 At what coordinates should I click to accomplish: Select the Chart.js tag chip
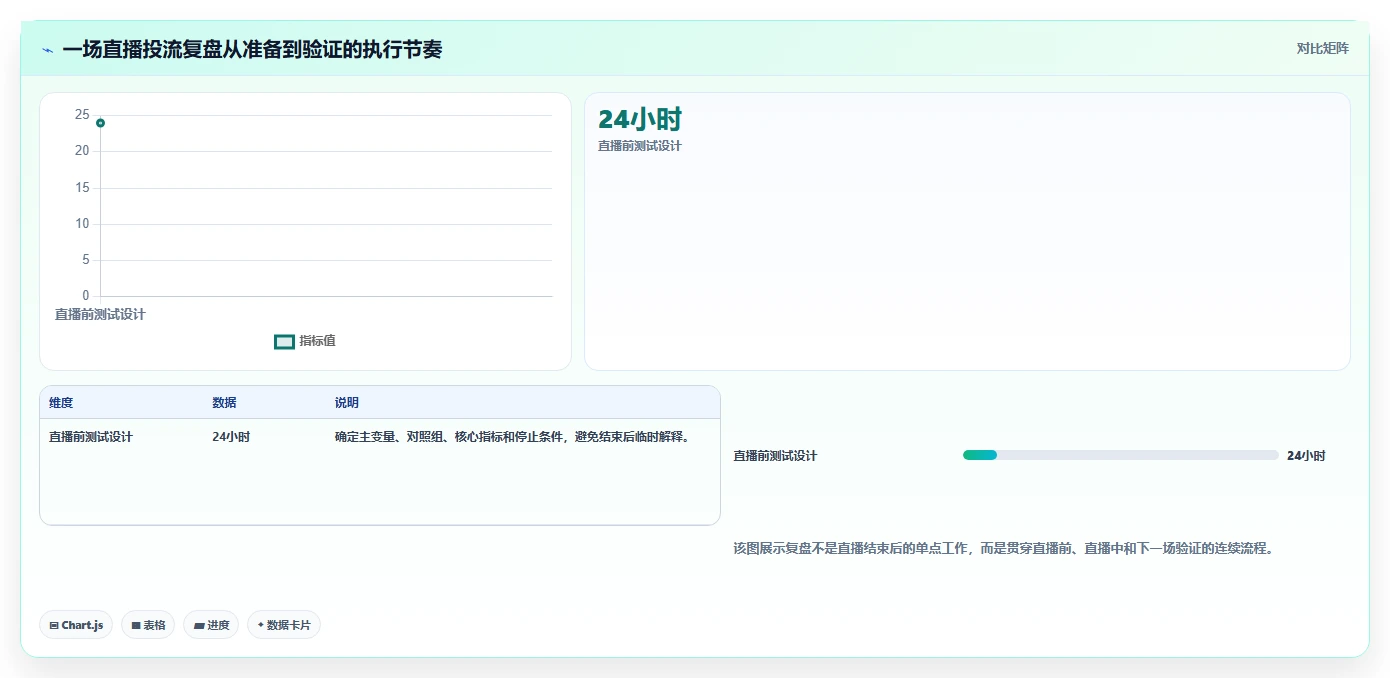pyautogui.click(x=76, y=625)
